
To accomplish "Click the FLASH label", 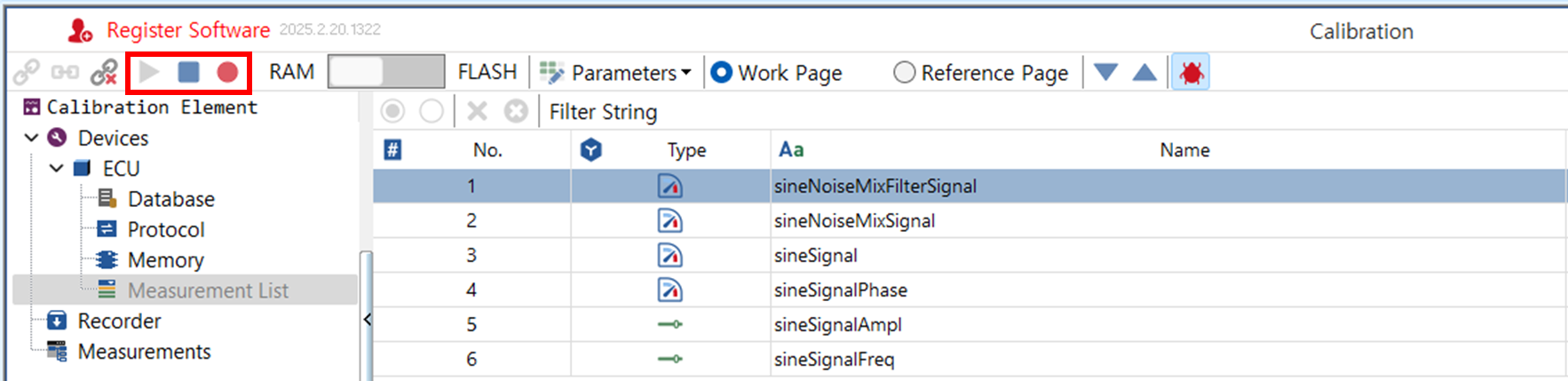I will pos(487,72).
